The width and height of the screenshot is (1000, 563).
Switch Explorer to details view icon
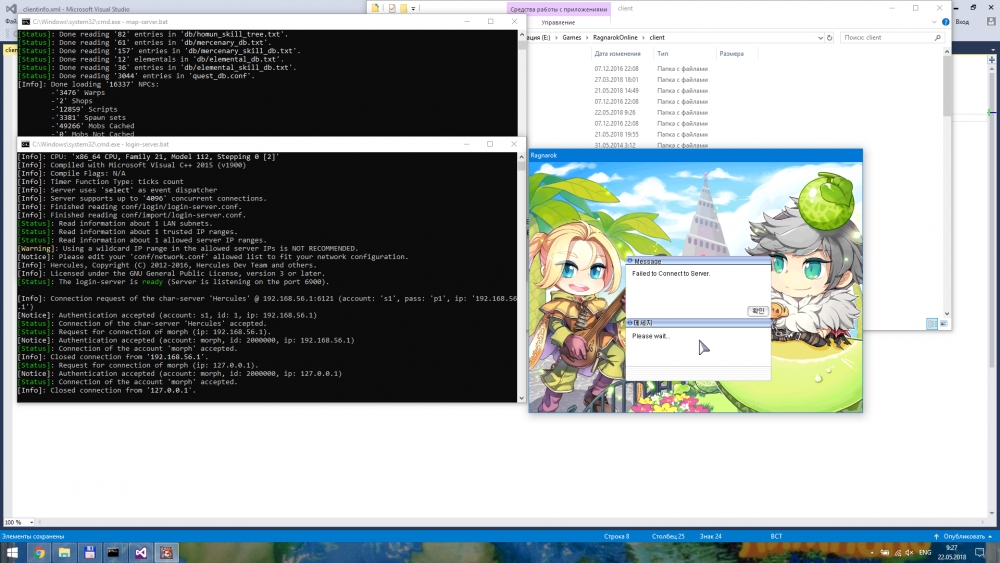[932, 324]
